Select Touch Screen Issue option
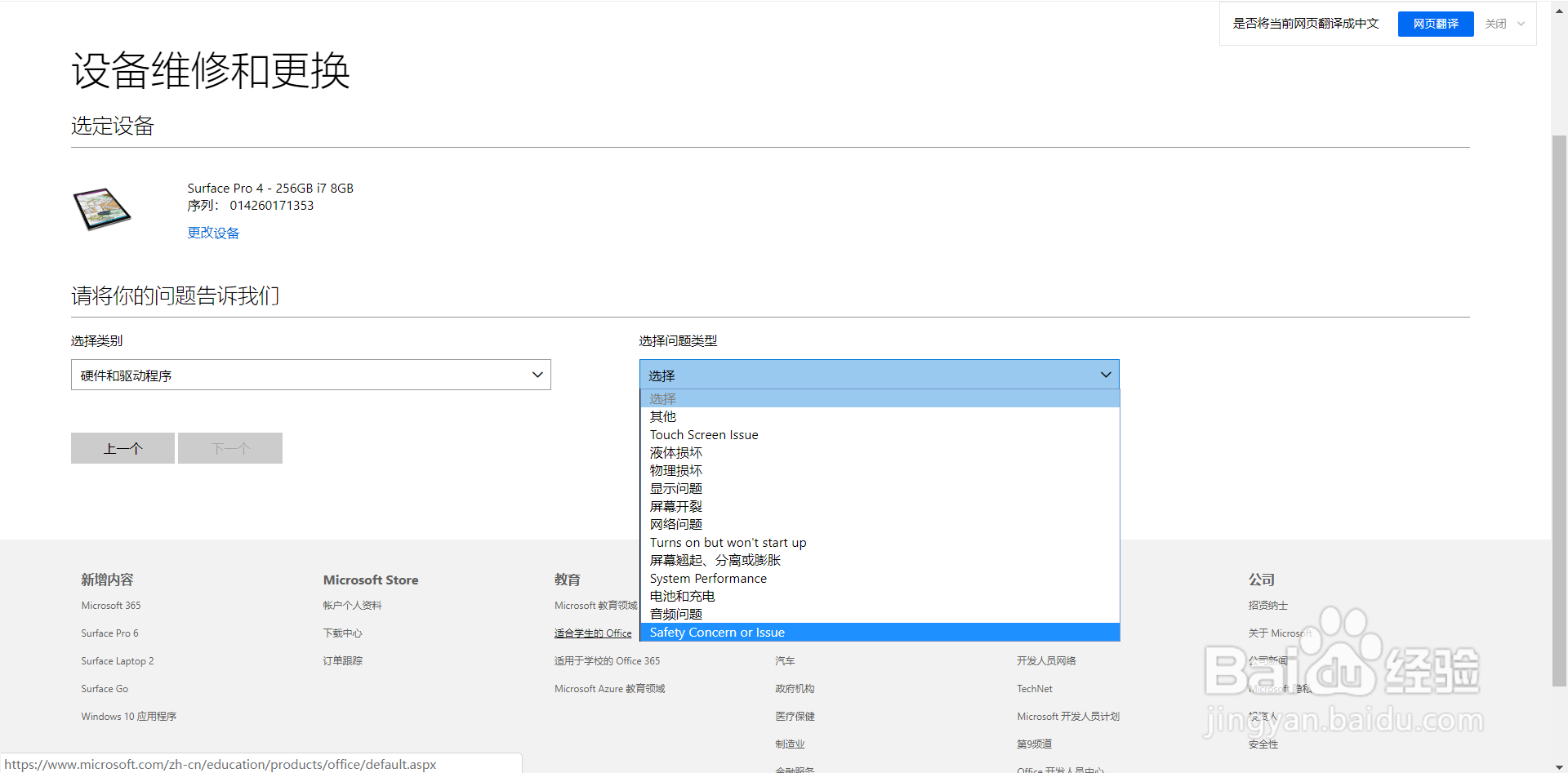 [x=880, y=434]
